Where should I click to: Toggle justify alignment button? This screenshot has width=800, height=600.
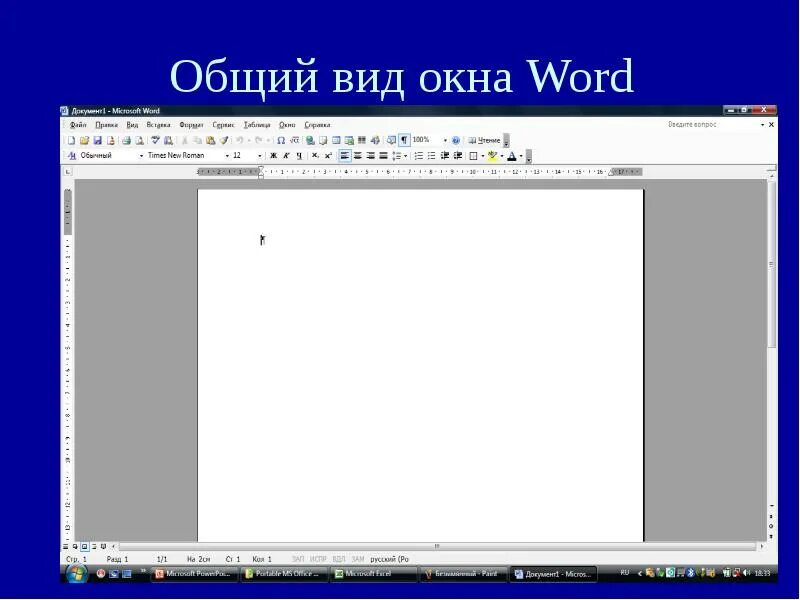tap(383, 156)
